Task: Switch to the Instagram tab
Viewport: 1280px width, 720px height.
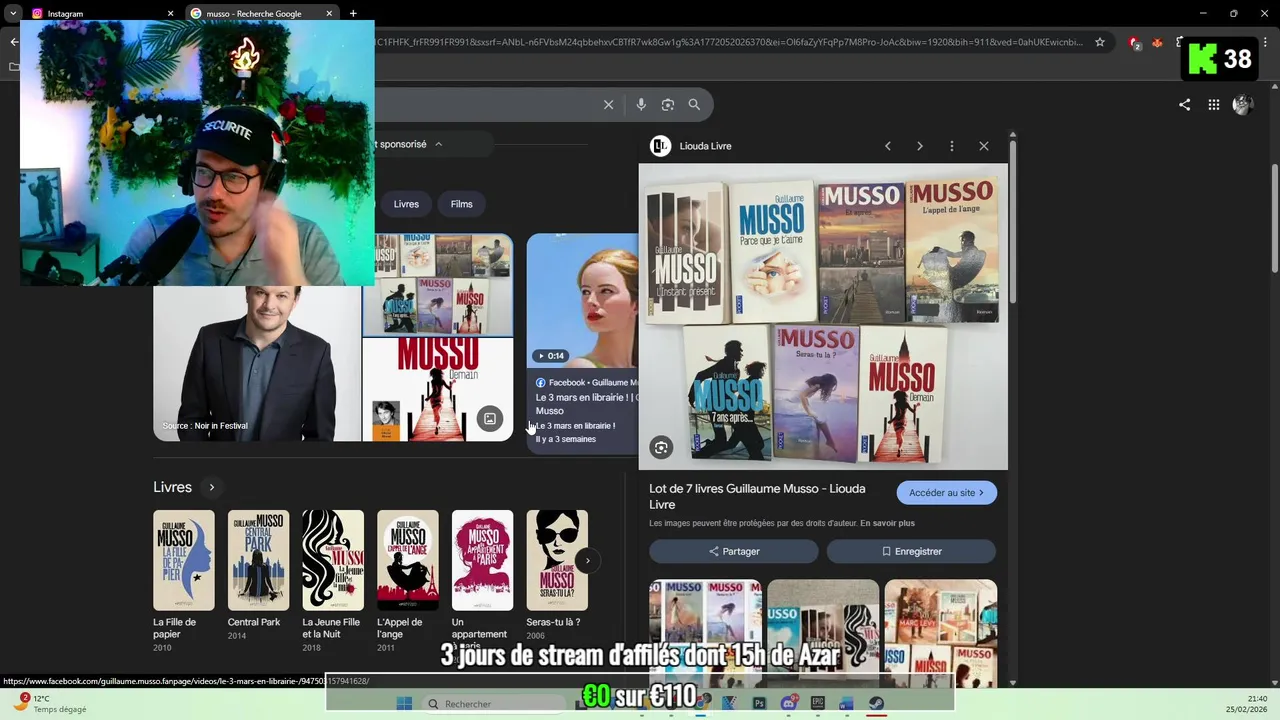Action: tap(100, 14)
